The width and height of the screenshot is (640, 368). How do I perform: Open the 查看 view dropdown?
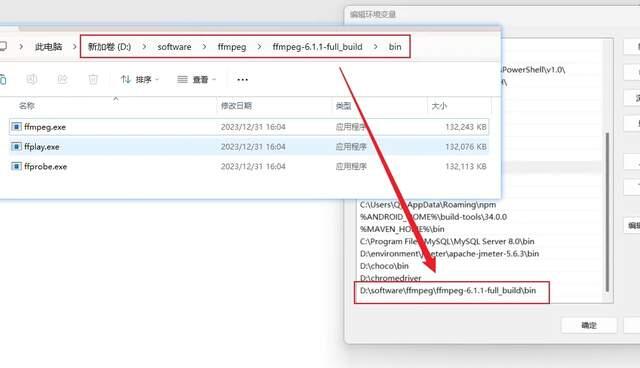196,80
